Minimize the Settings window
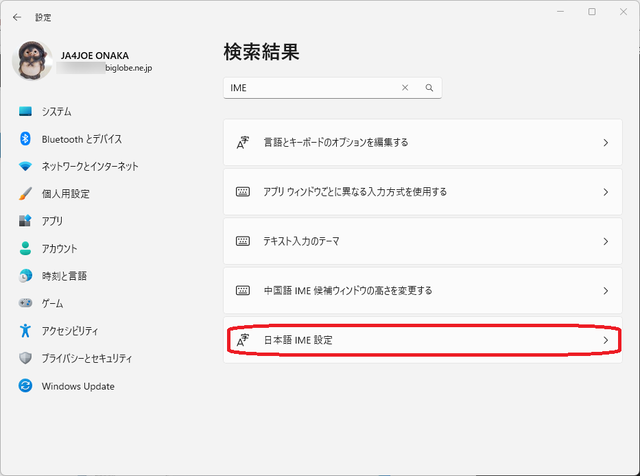Screen dimensions: 640x476 (x=560, y=12)
